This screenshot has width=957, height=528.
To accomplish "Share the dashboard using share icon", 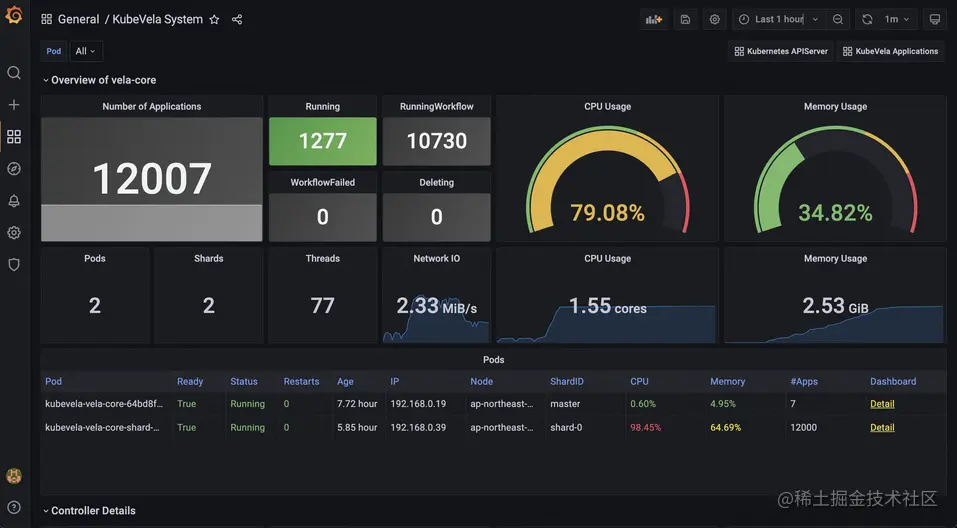I will coord(237,20).
